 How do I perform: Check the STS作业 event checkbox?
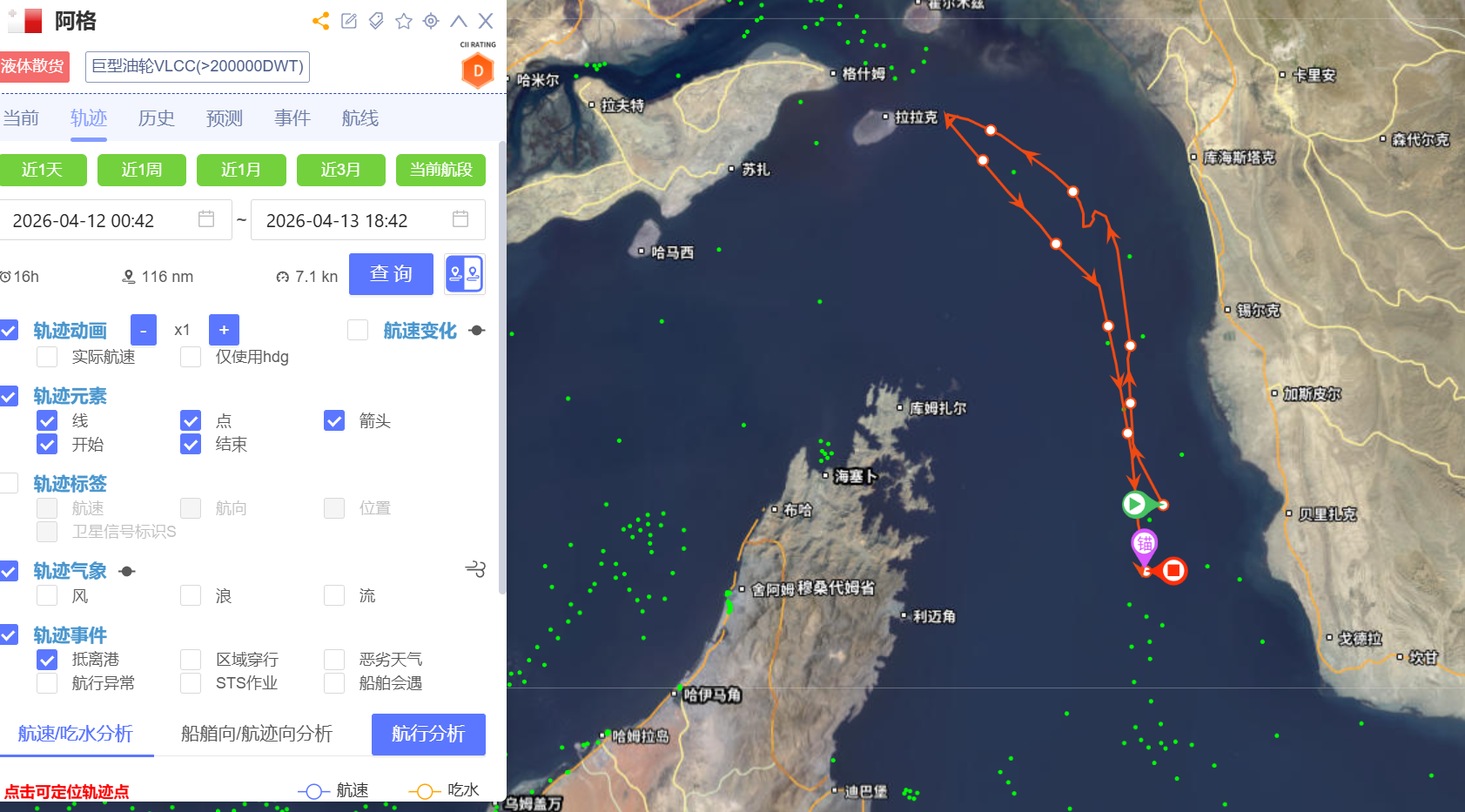[191, 683]
